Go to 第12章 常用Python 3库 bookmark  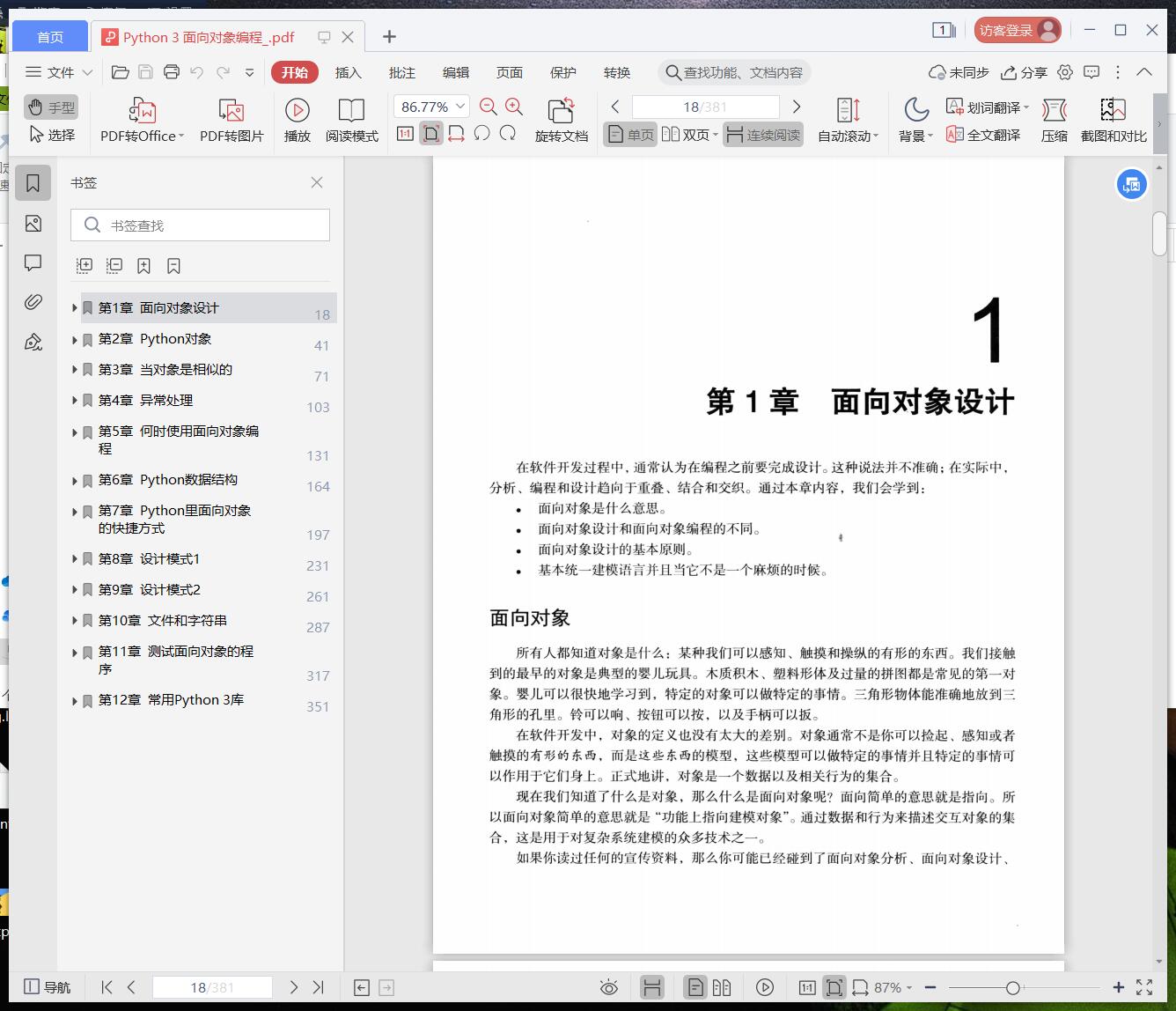171,700
